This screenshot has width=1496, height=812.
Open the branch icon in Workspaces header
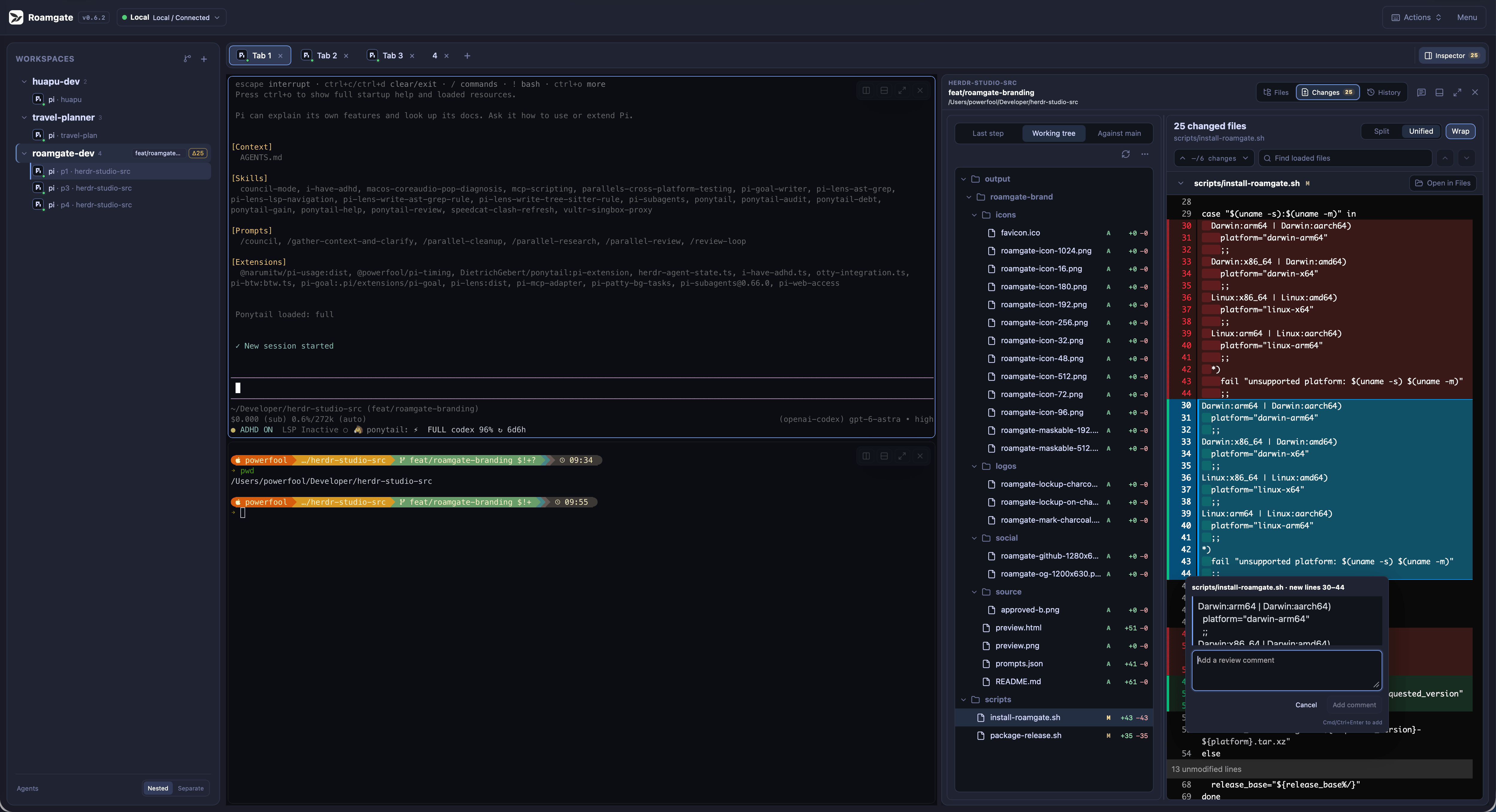[x=187, y=59]
